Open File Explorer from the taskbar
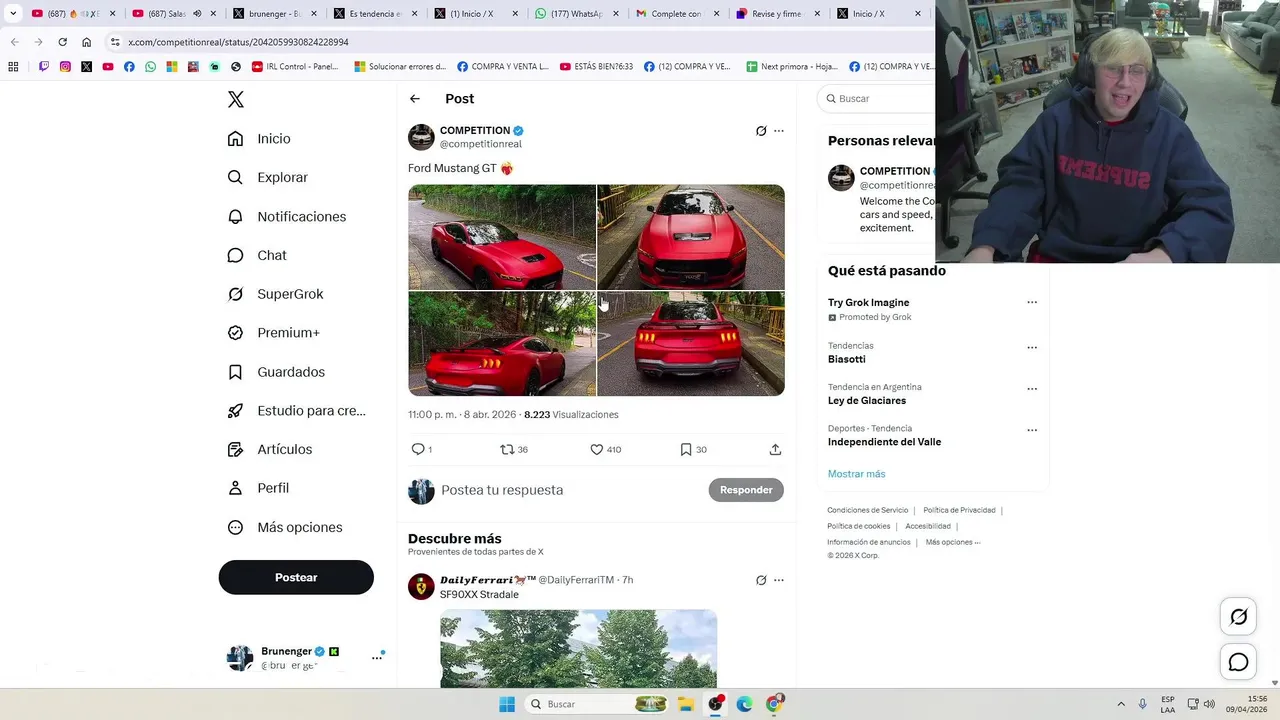1280x720 pixels. tap(686, 704)
